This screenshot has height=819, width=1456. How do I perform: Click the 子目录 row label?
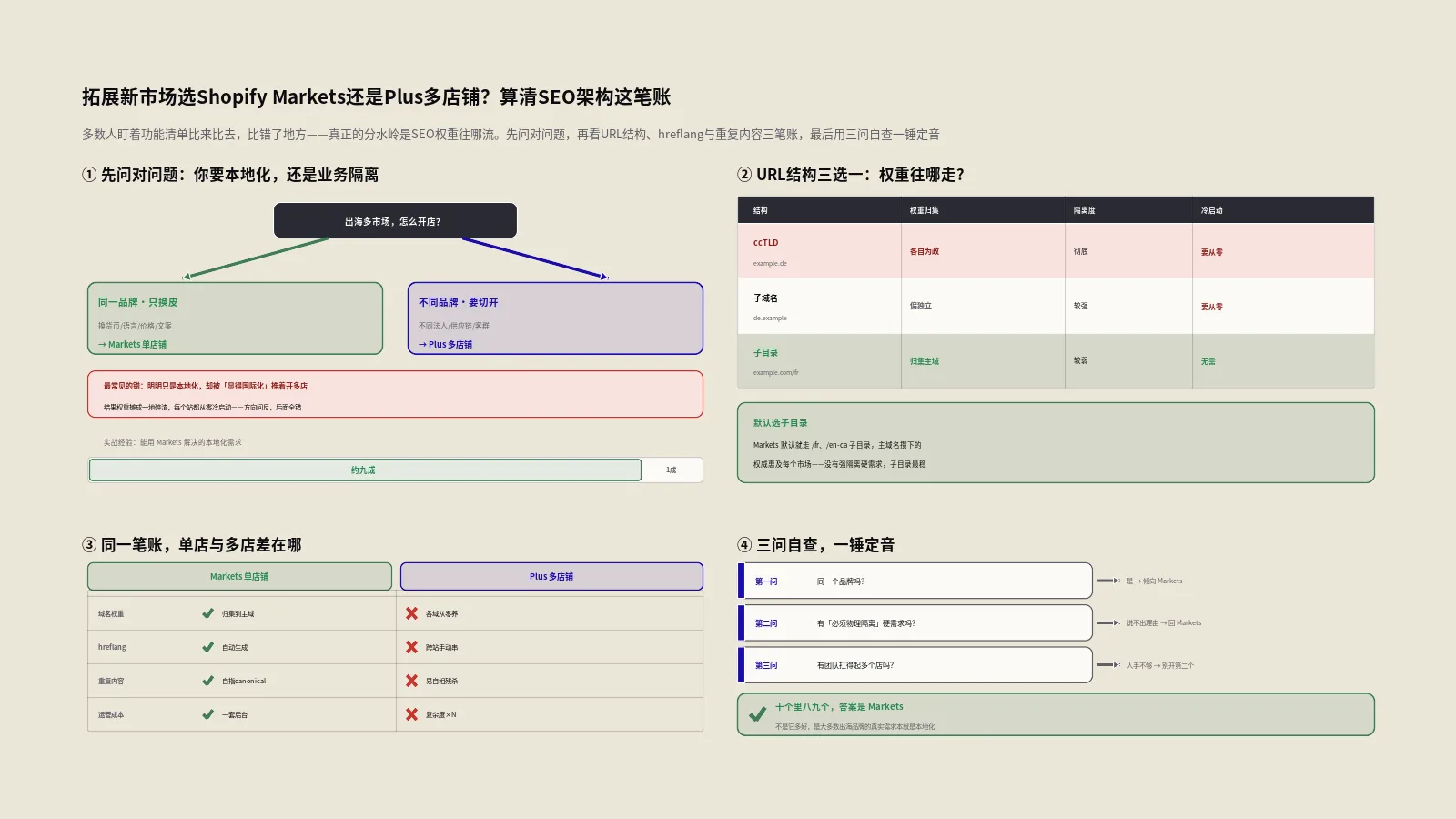pos(765,353)
